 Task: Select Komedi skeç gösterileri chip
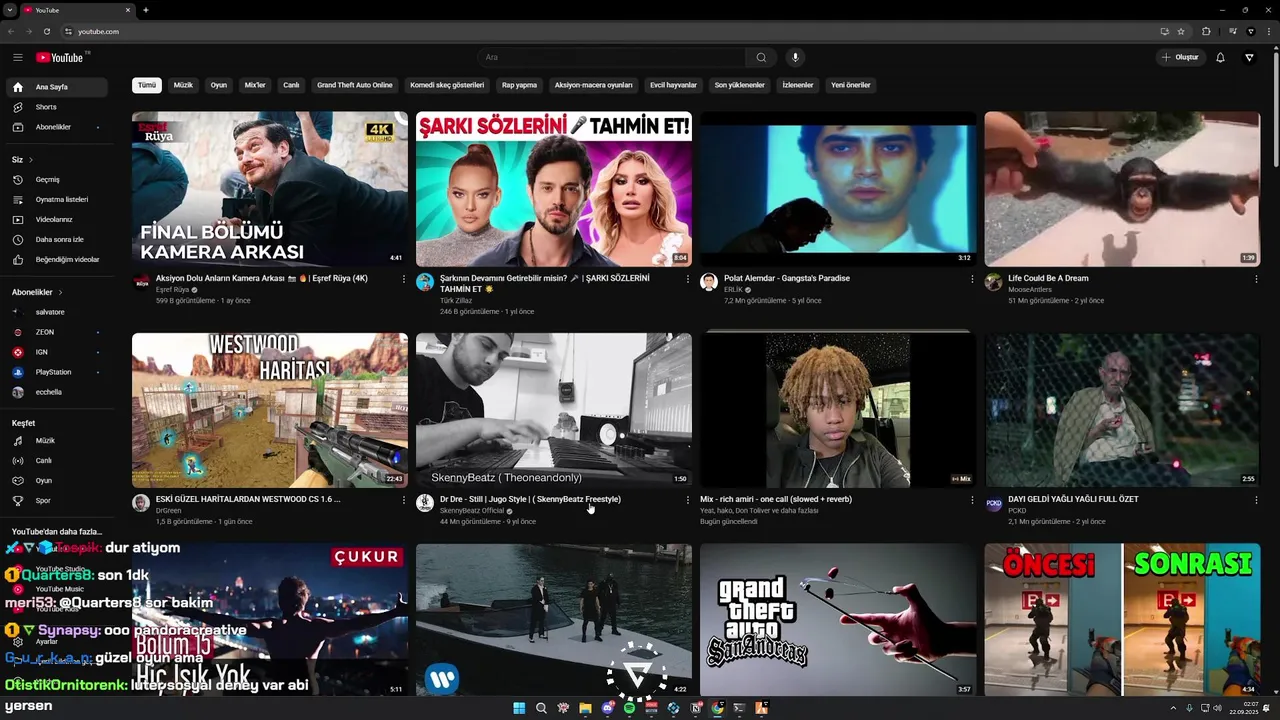(447, 85)
